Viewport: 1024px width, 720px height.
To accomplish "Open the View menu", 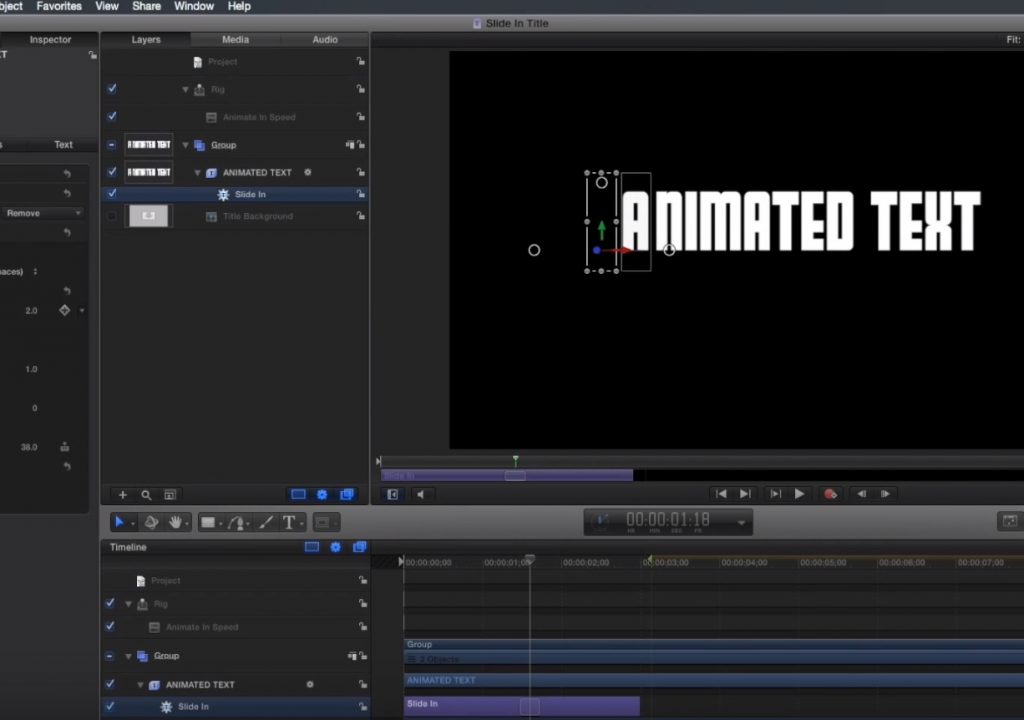I will point(106,6).
